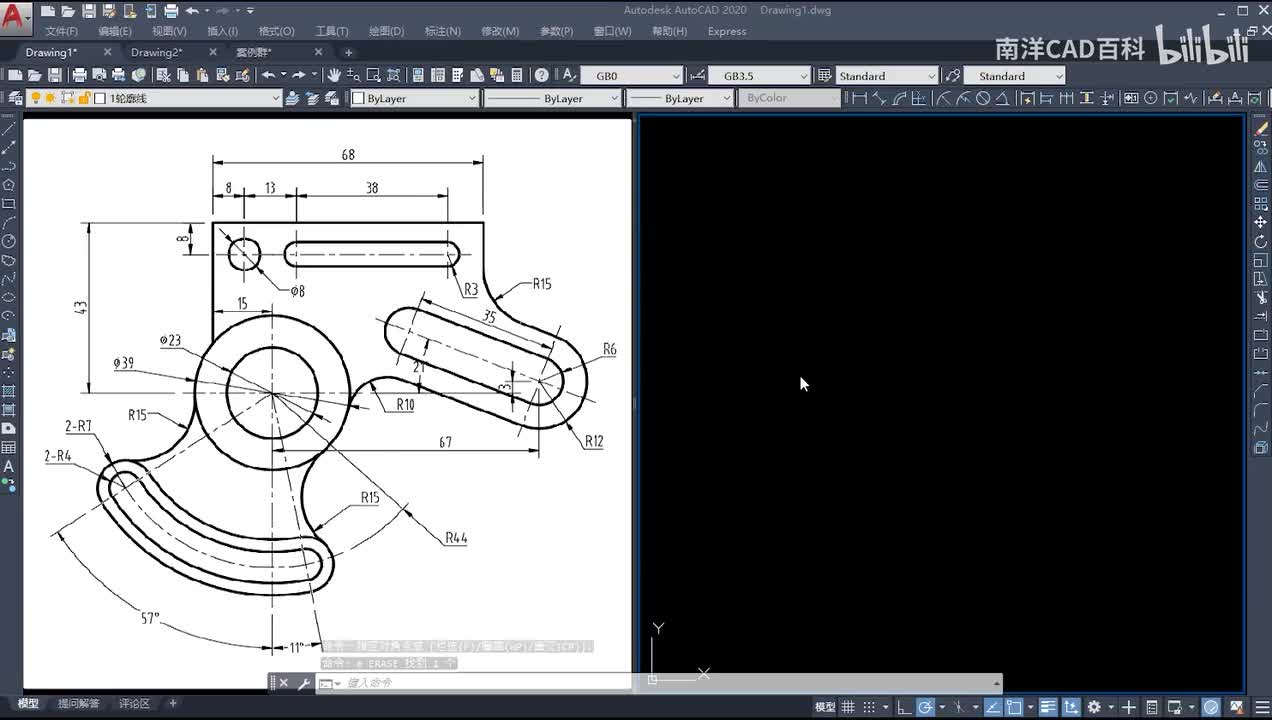Screen dimensions: 1272x720
Task: Switch to the Drawing2* tab
Action: pos(157,52)
